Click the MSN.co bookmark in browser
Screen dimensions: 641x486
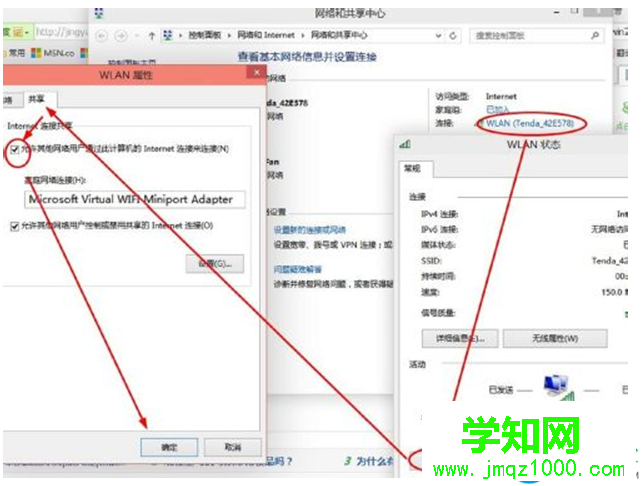tap(53, 53)
